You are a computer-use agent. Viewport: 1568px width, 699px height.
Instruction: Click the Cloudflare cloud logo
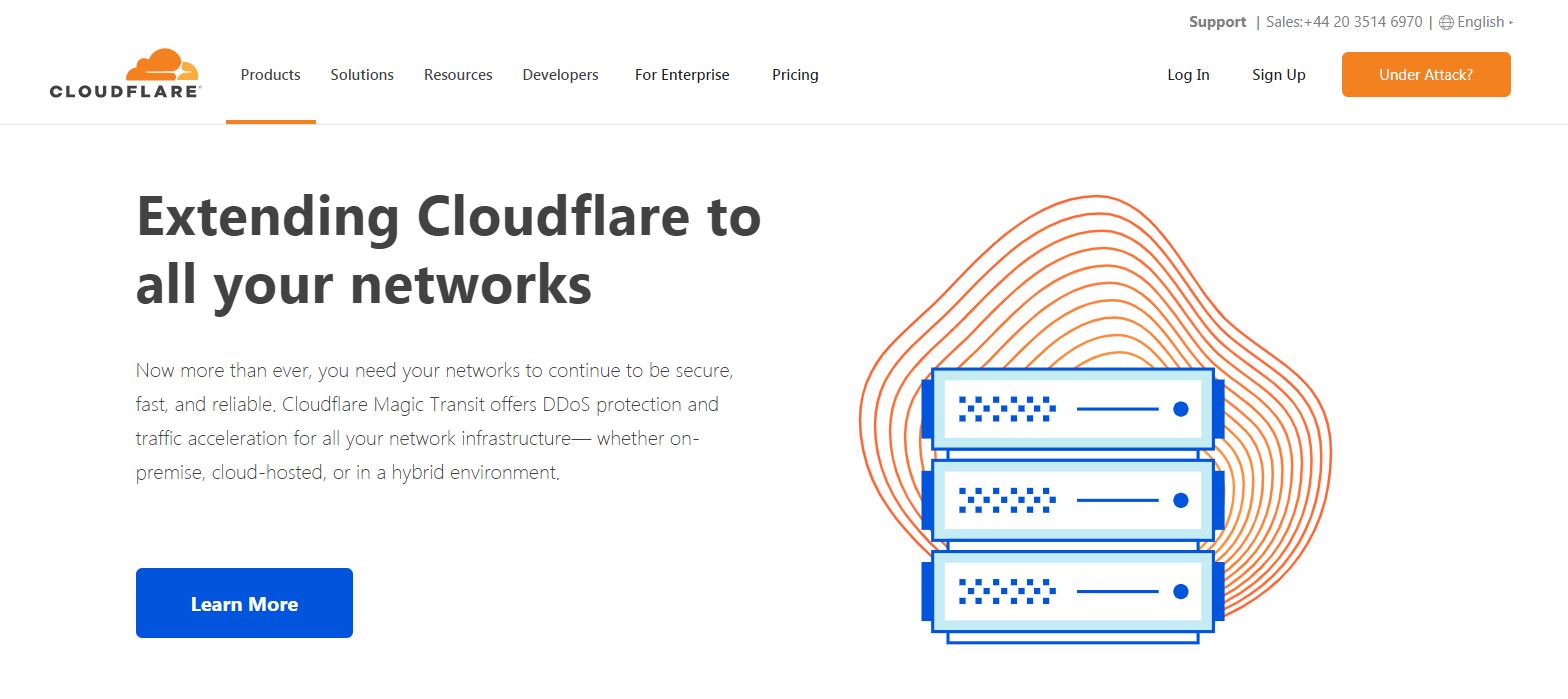click(125, 73)
